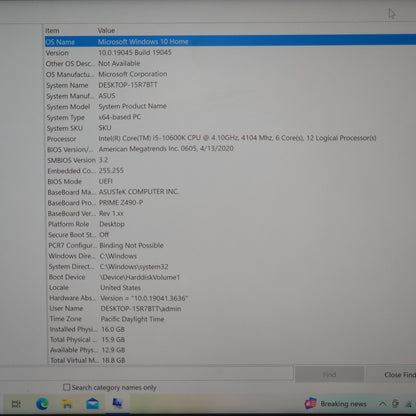Screen dimensions: 416x416
Task: Open the Mail app on the taskbar
Action: click(x=92, y=404)
